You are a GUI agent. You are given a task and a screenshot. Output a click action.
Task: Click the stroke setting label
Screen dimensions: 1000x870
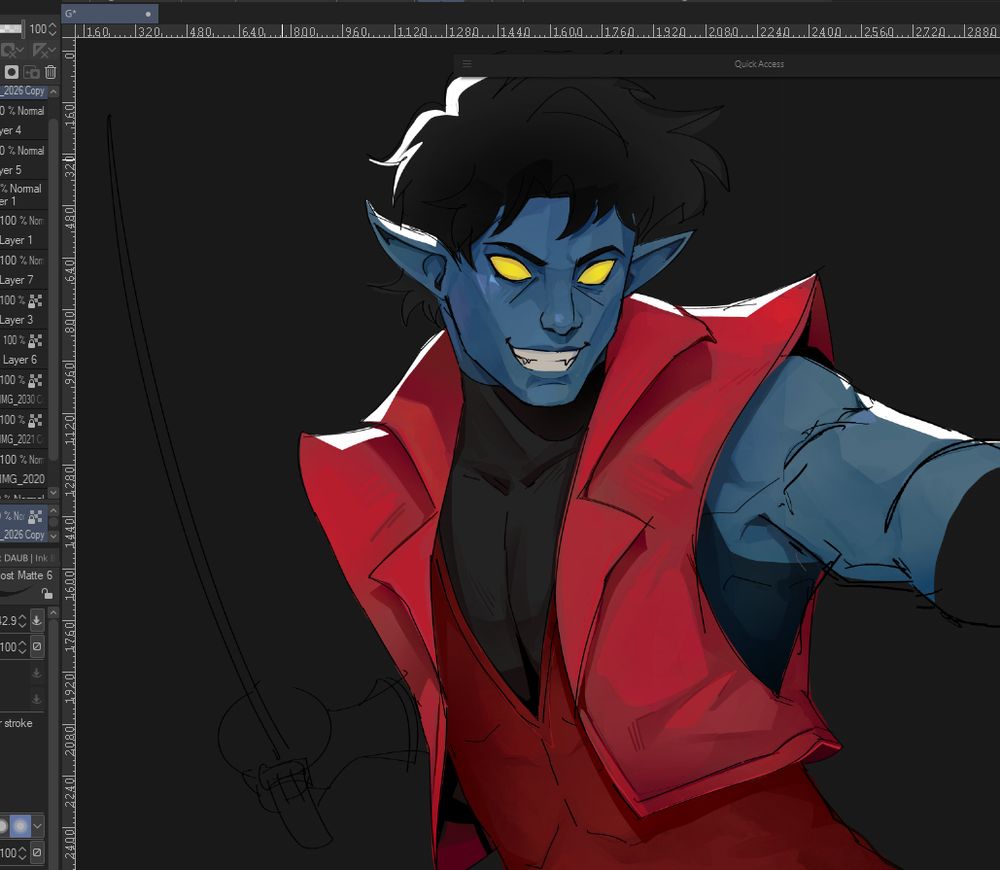pyautogui.click(x=17, y=723)
